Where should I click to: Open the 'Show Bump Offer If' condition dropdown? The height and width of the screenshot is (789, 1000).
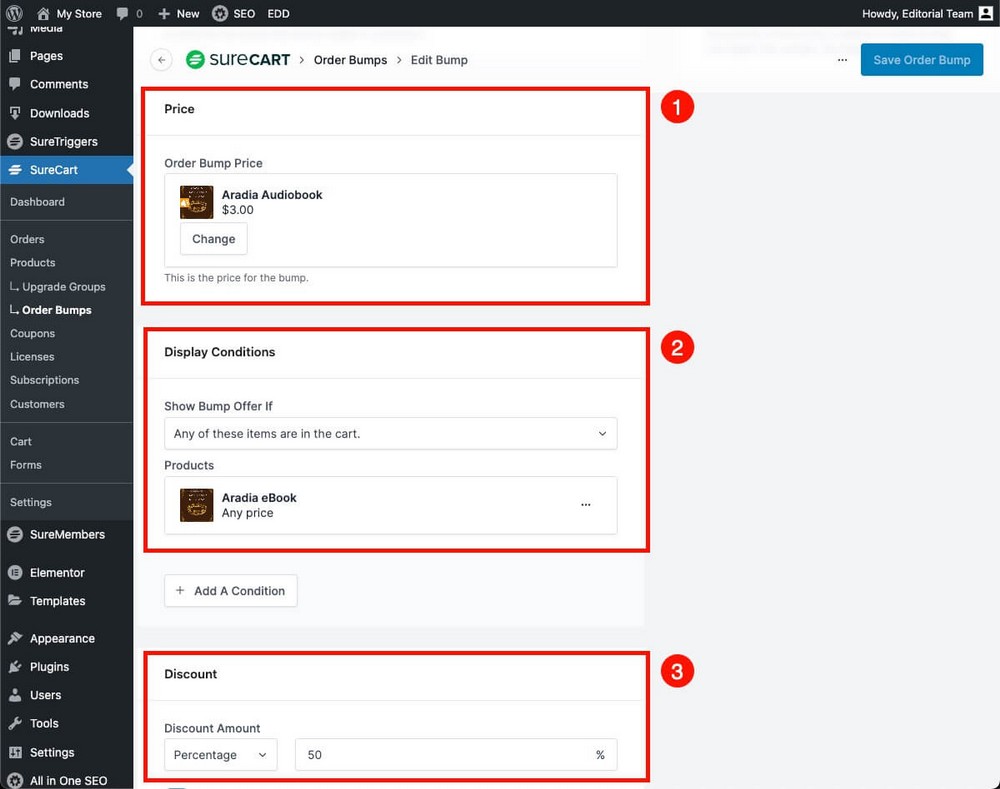pos(390,434)
